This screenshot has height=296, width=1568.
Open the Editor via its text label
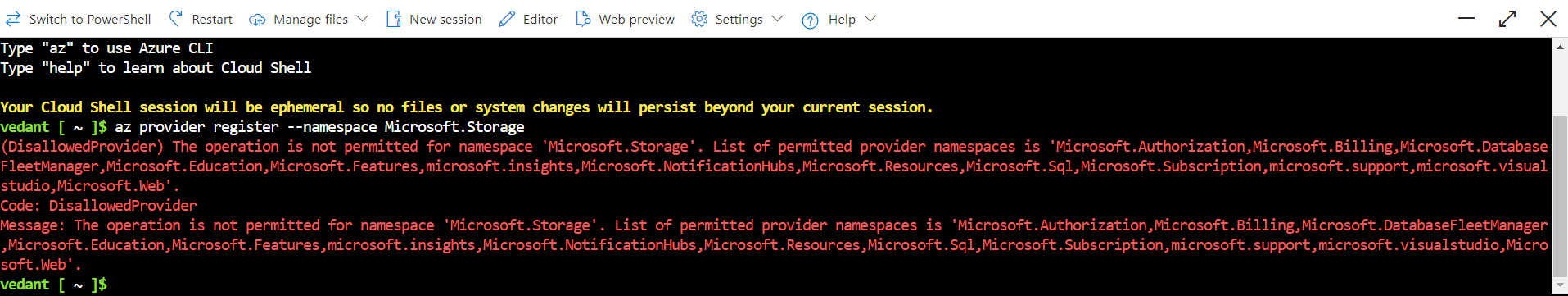[540, 19]
